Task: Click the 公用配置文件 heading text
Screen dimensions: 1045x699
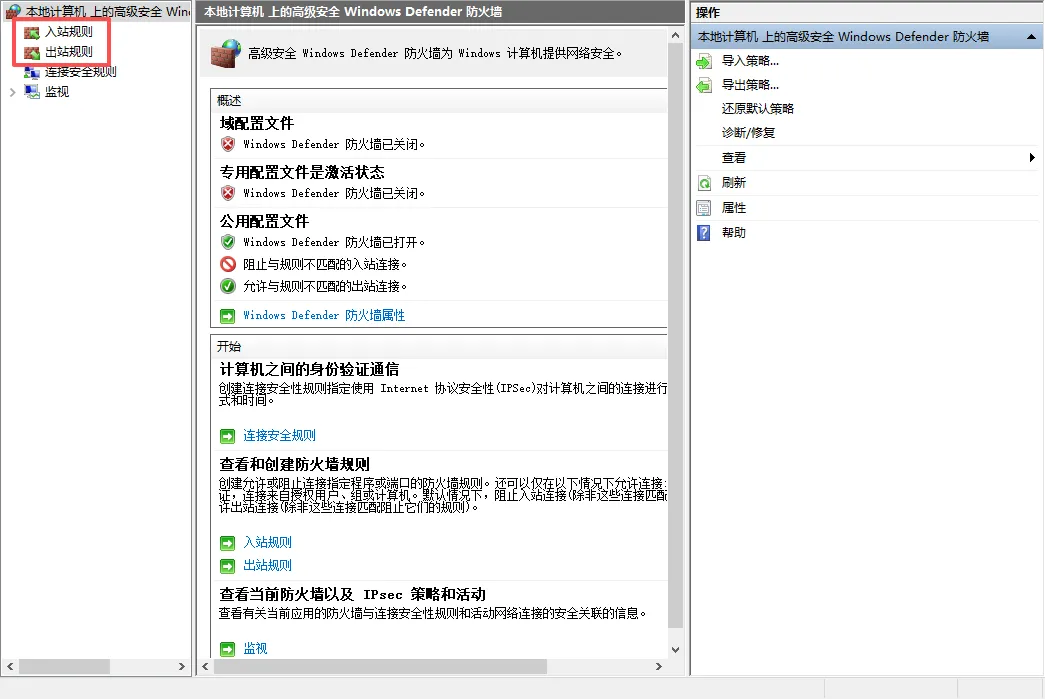Action: click(265, 221)
